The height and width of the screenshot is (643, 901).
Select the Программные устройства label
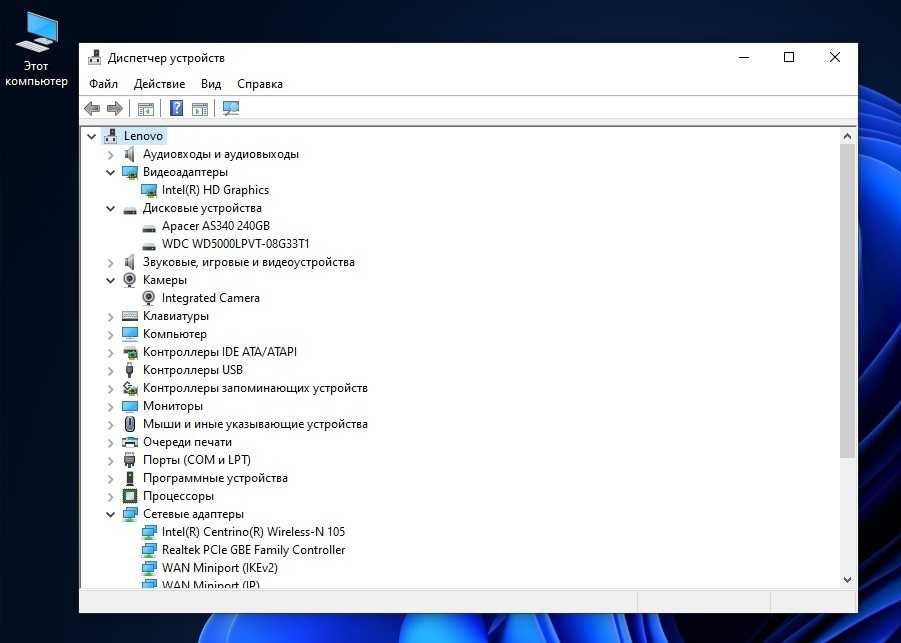pos(215,478)
